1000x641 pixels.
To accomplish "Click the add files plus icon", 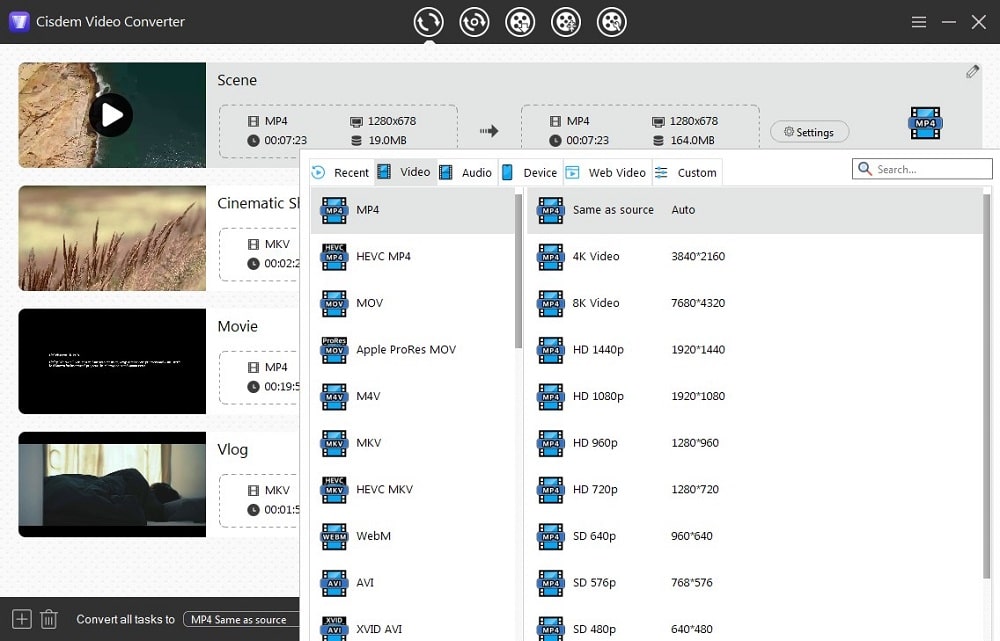I will click(x=21, y=619).
